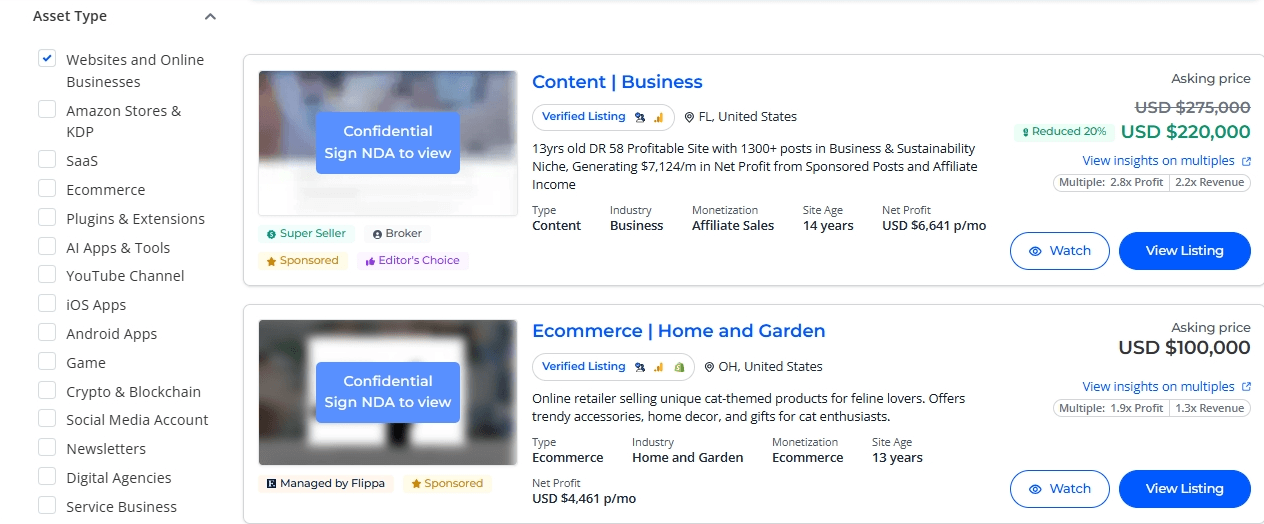The width and height of the screenshot is (1264, 524).
Task: Uncheck Websites and Online Businesses filter
Action: pos(47,58)
